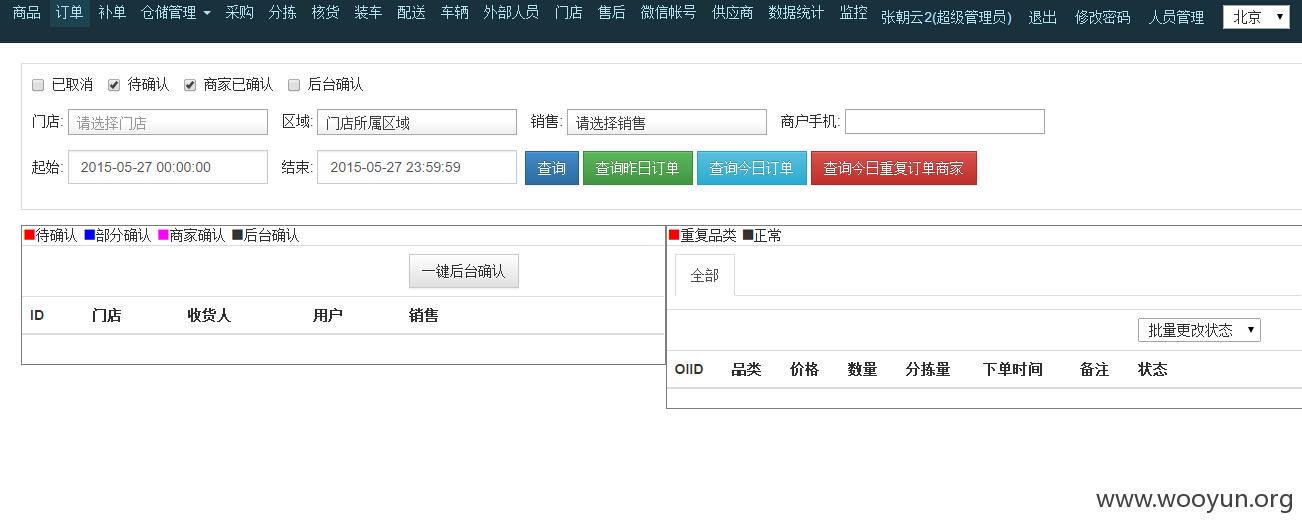Open the 售后 navigation item
The image size is (1302, 528).
[x=611, y=13]
